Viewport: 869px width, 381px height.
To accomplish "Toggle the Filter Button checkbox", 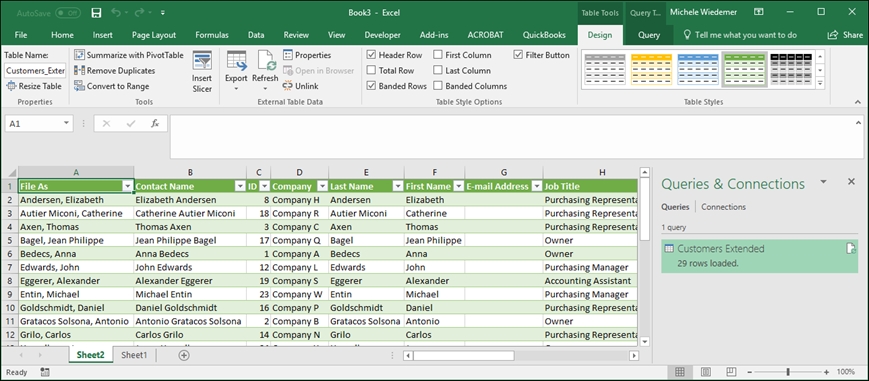I will point(518,55).
